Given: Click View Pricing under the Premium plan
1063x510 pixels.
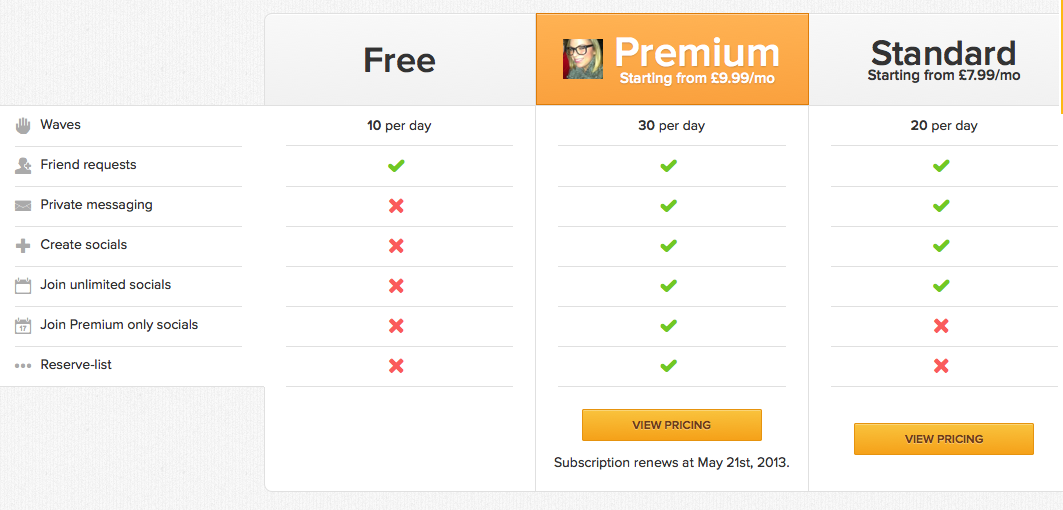Looking at the screenshot, I should point(672,425).
